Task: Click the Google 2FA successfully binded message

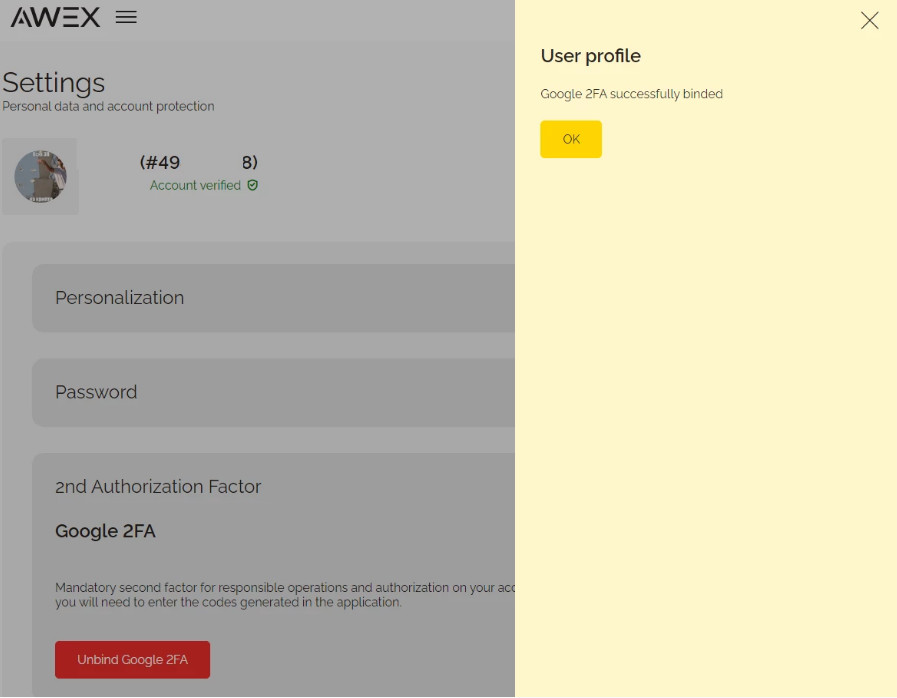Action: 631,94
